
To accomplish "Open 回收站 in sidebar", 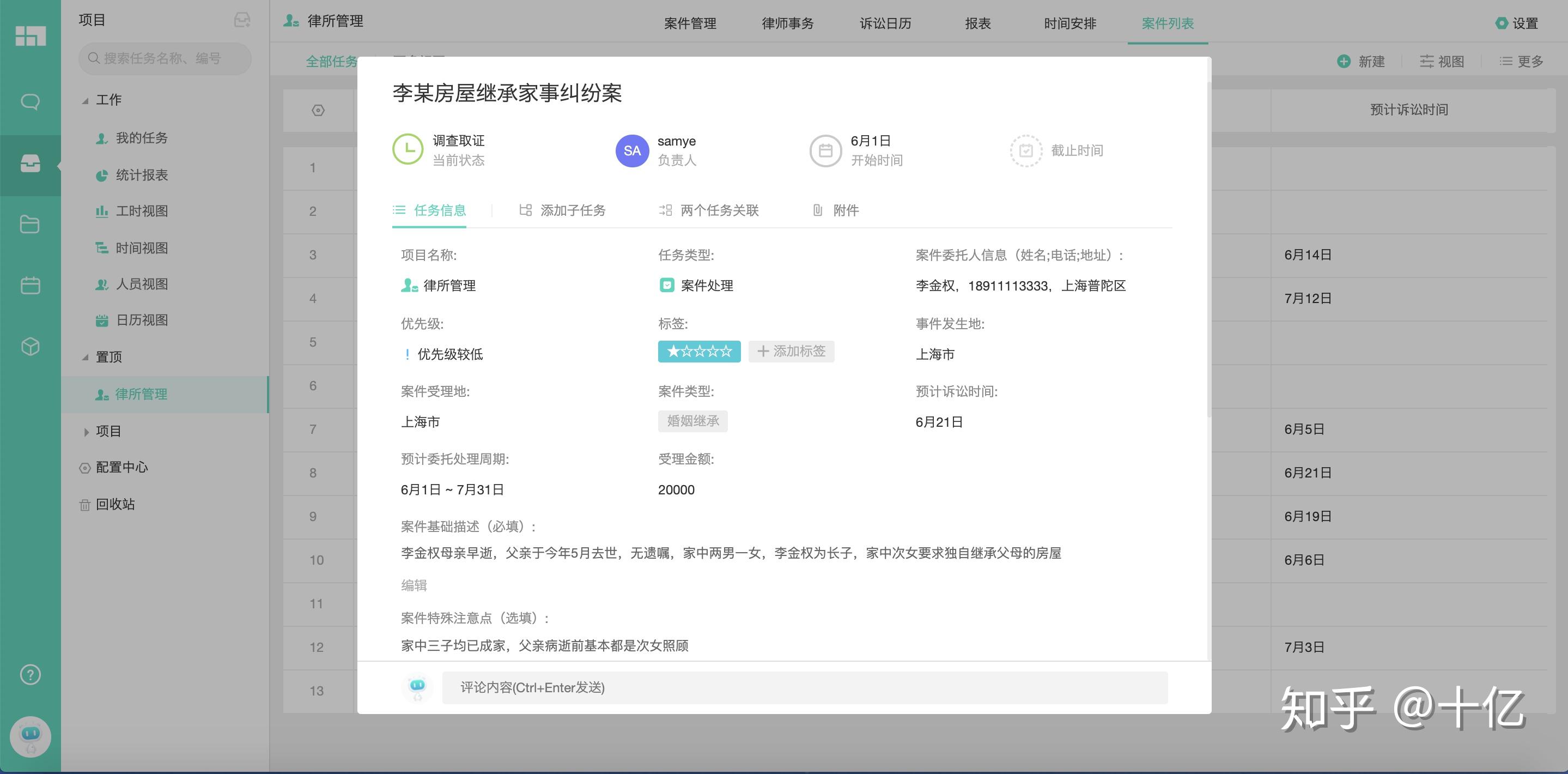I will coord(107,504).
